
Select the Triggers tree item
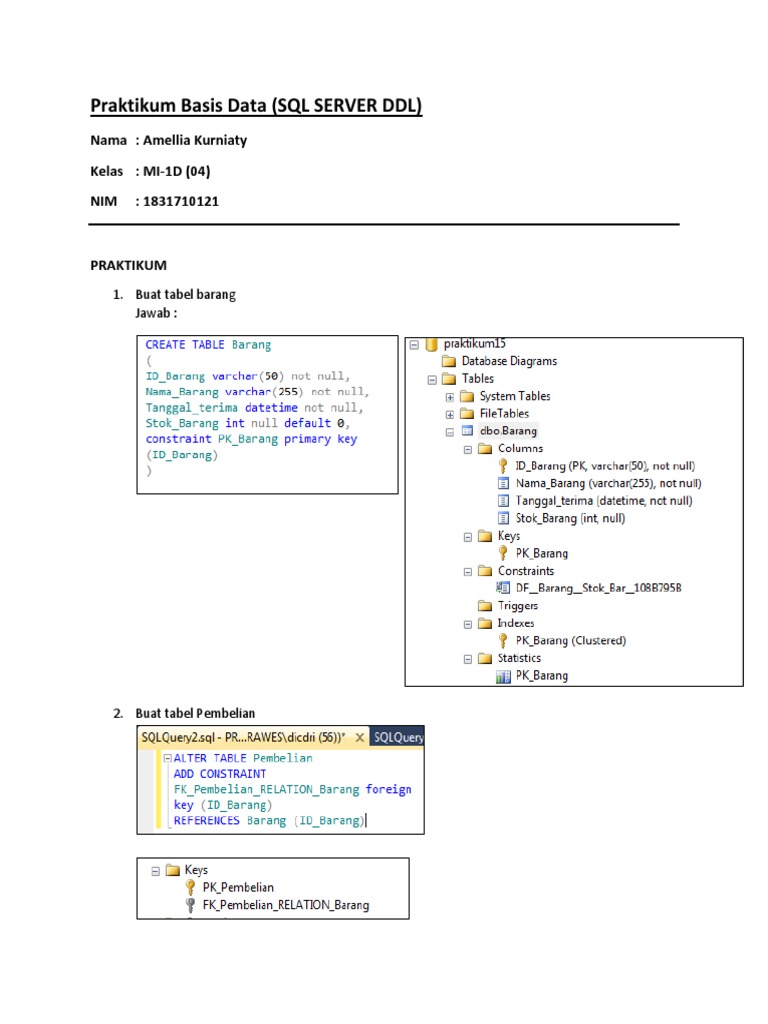pyautogui.click(x=518, y=606)
